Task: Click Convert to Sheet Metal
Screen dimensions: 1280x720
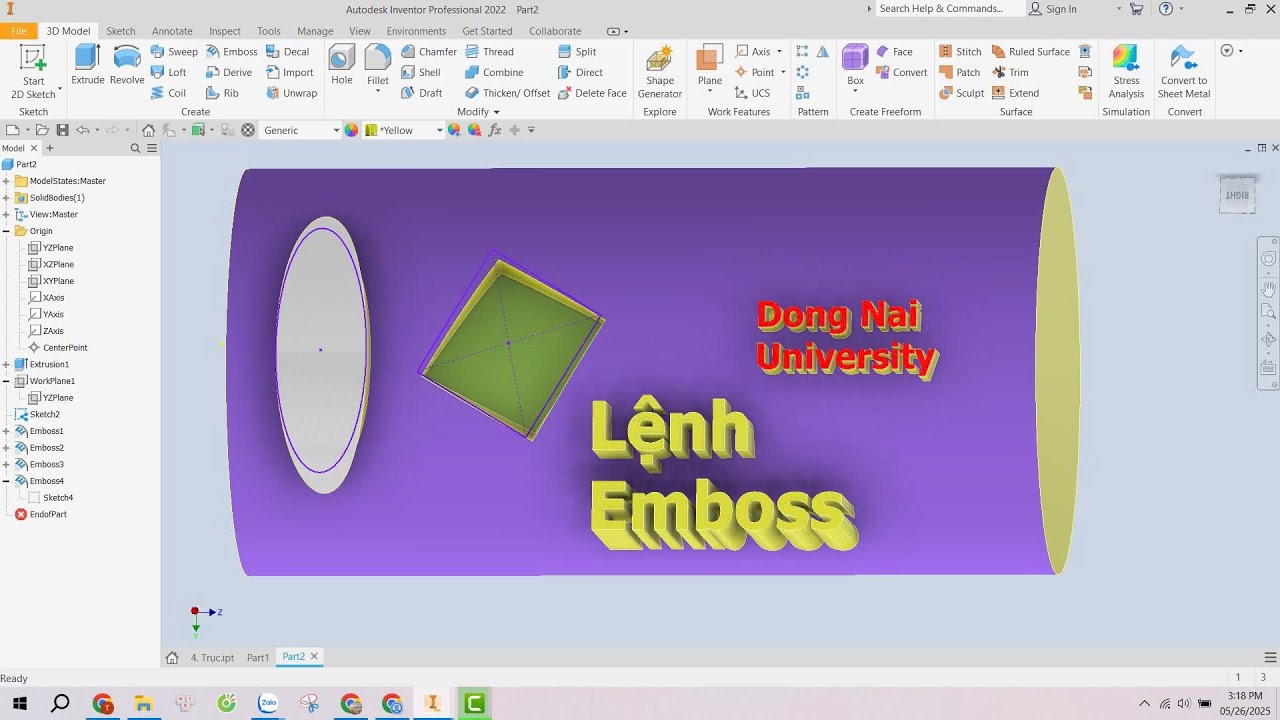Action: tap(1184, 72)
